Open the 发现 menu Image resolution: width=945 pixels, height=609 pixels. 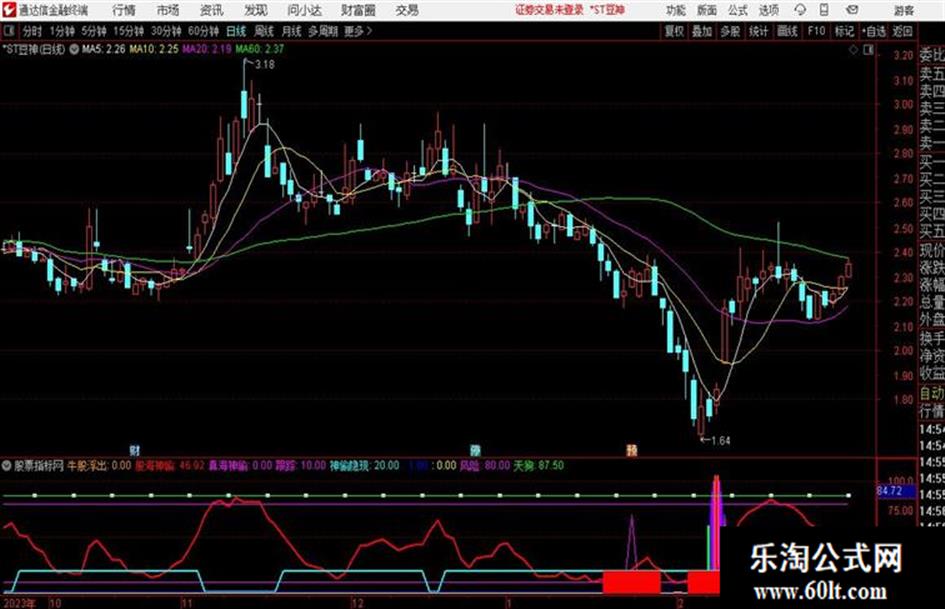point(256,10)
